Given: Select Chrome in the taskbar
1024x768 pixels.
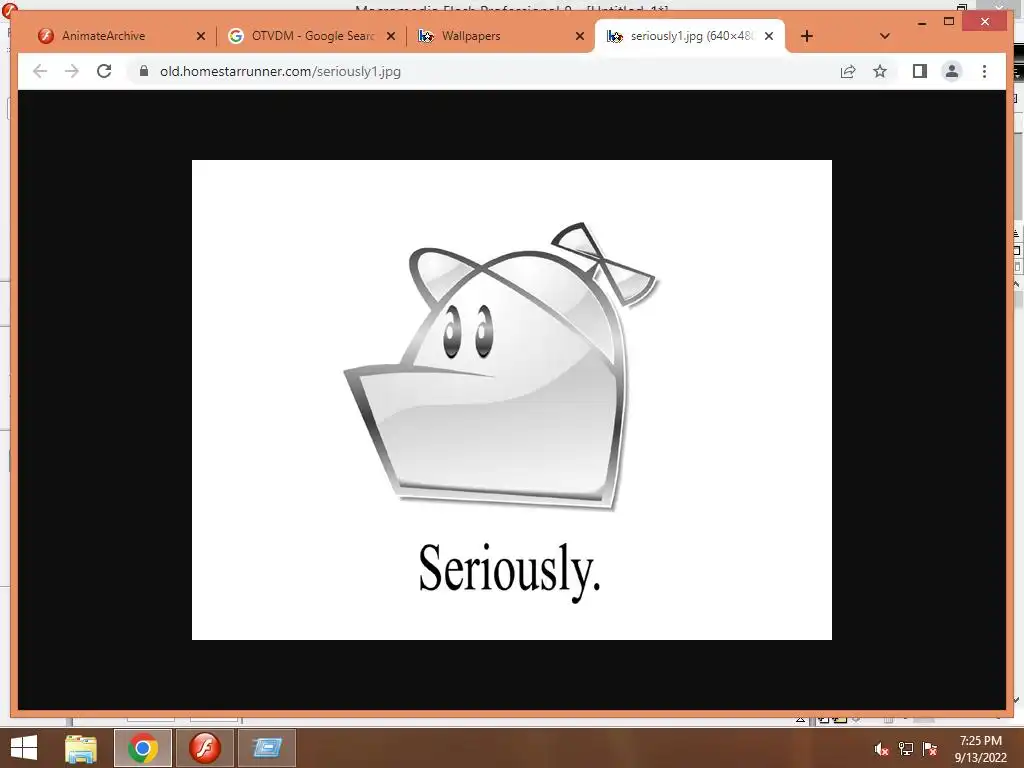Looking at the screenshot, I should [143, 748].
